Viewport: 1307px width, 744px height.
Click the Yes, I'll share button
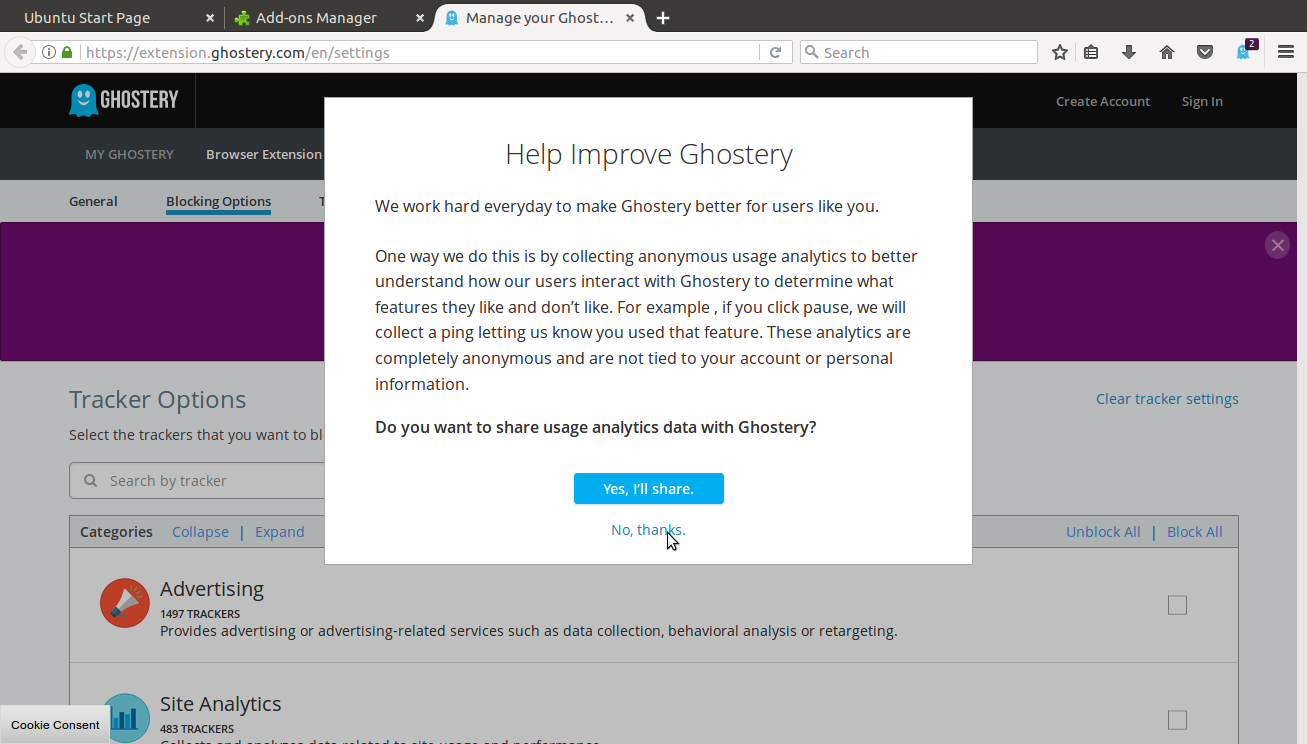pyautogui.click(x=648, y=488)
